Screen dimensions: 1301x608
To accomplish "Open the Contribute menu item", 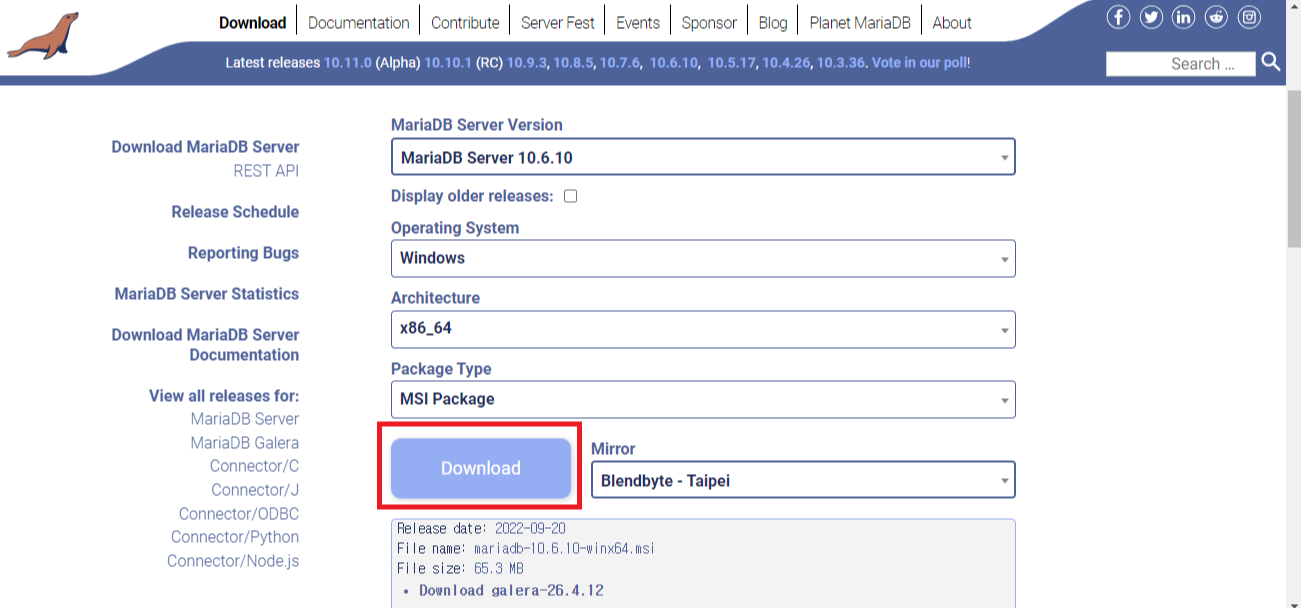I will pos(465,22).
